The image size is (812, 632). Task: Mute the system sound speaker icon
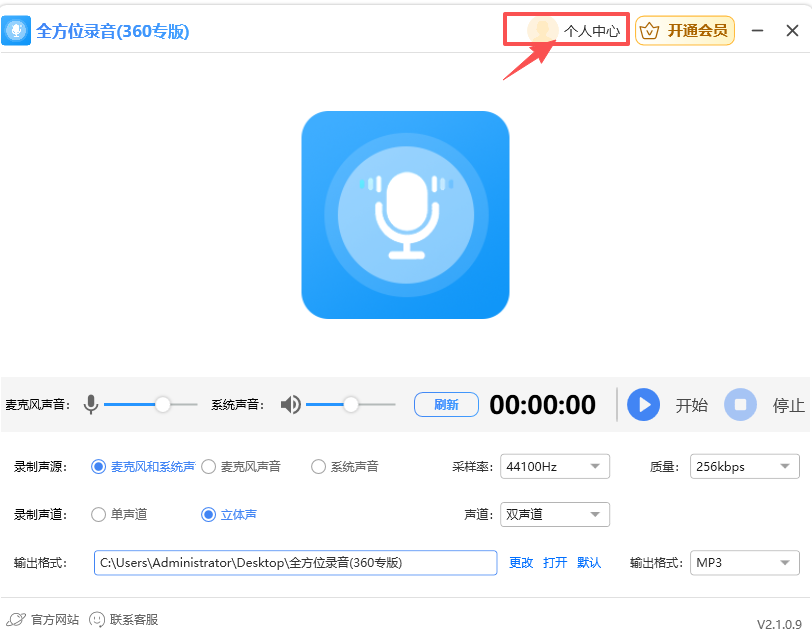pyautogui.click(x=291, y=405)
